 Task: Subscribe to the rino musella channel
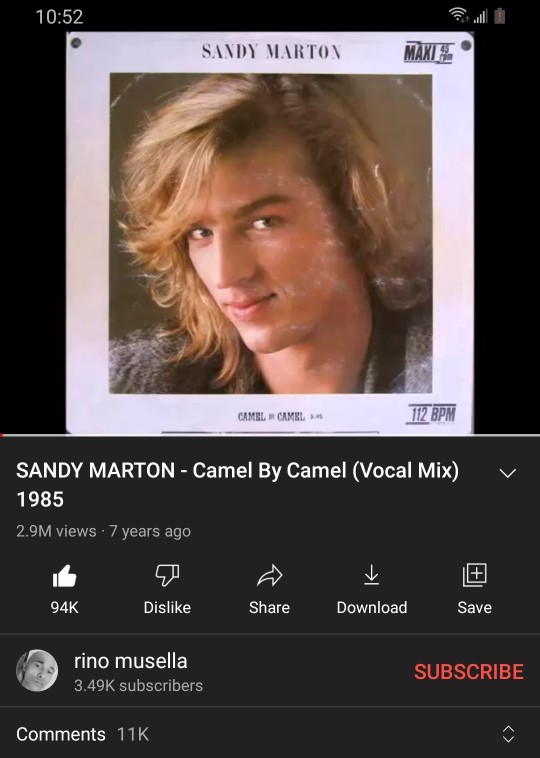(468, 671)
